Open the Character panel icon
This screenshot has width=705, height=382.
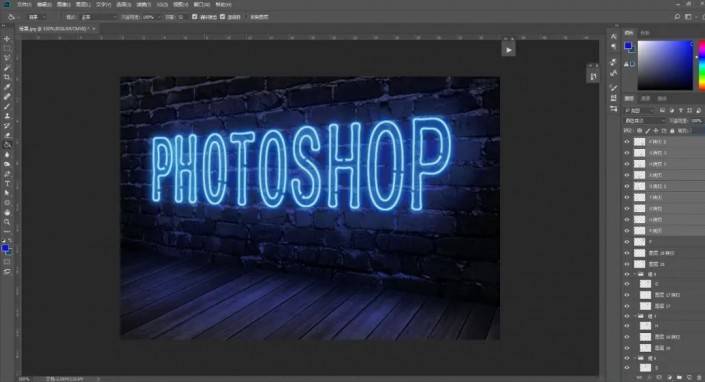coord(614,36)
